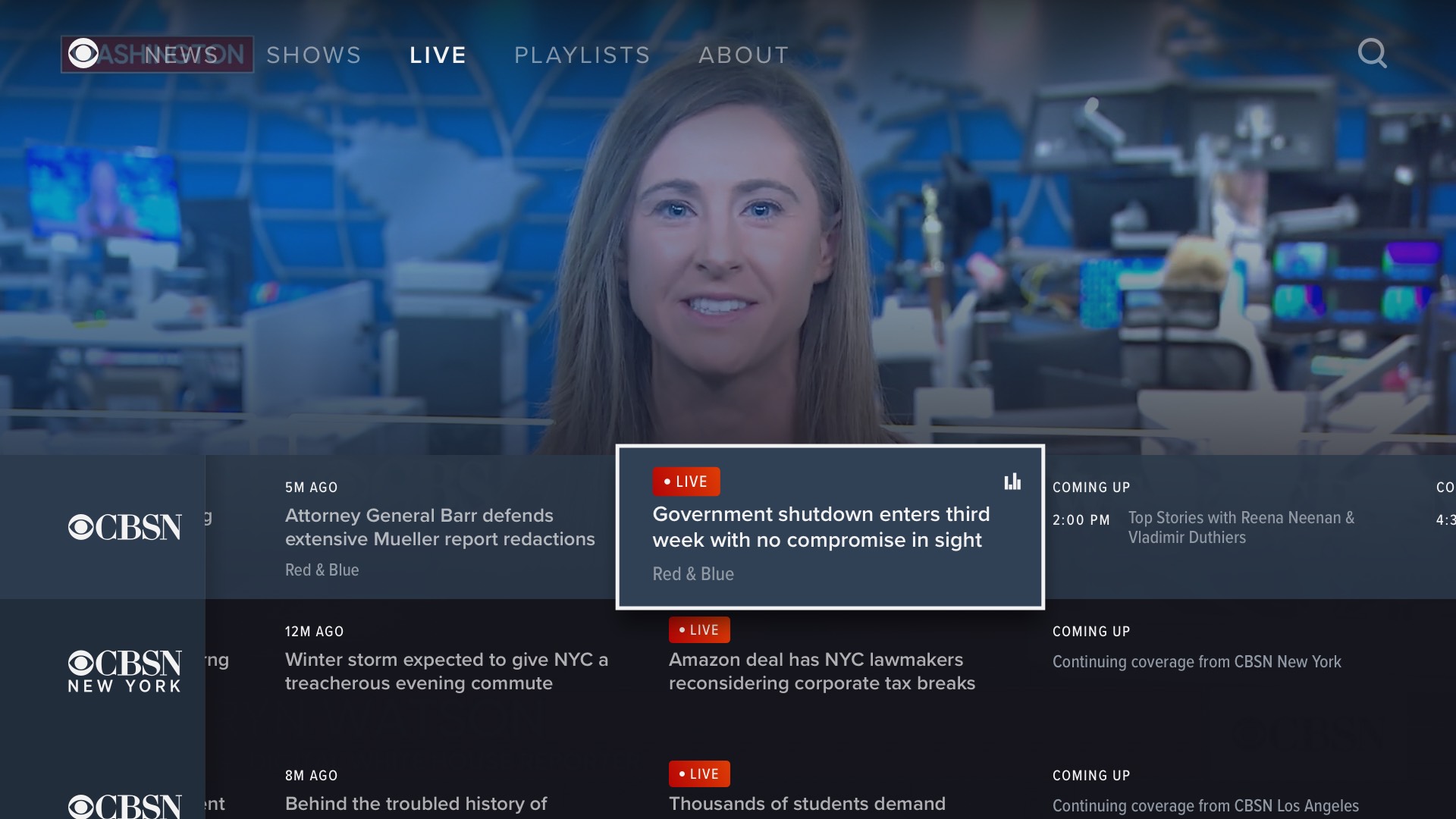This screenshot has height=819, width=1456.
Task: Open Behind the troubled history story
Action: (416, 803)
